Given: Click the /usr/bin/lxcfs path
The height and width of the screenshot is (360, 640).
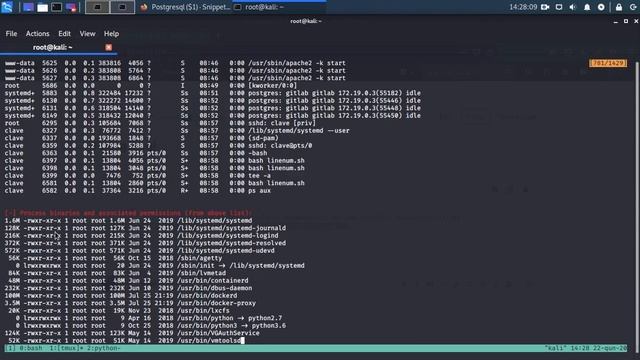Looking at the screenshot, I should tap(203, 311).
